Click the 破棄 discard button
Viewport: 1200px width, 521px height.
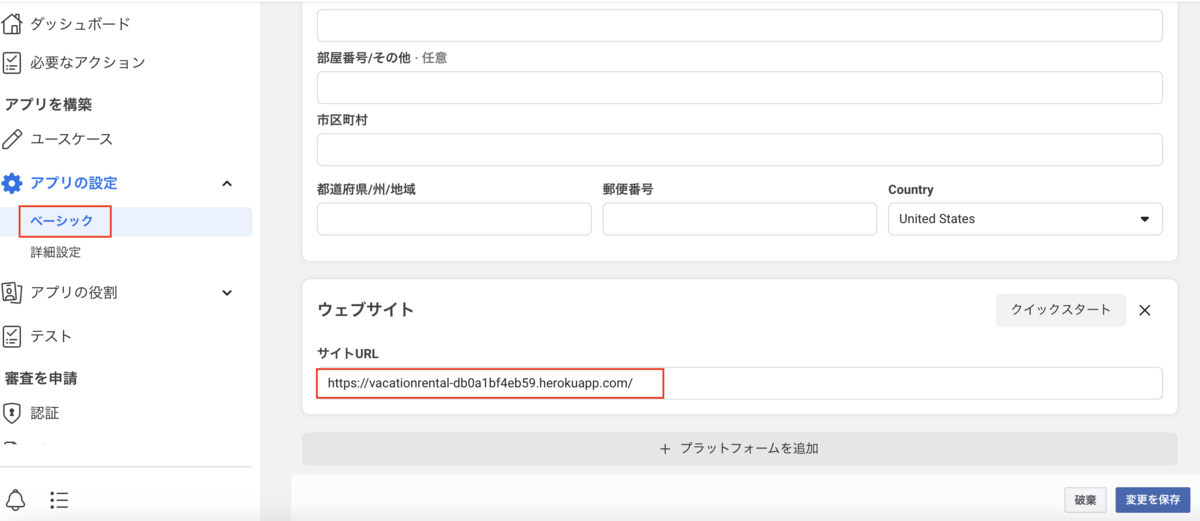click(1086, 499)
